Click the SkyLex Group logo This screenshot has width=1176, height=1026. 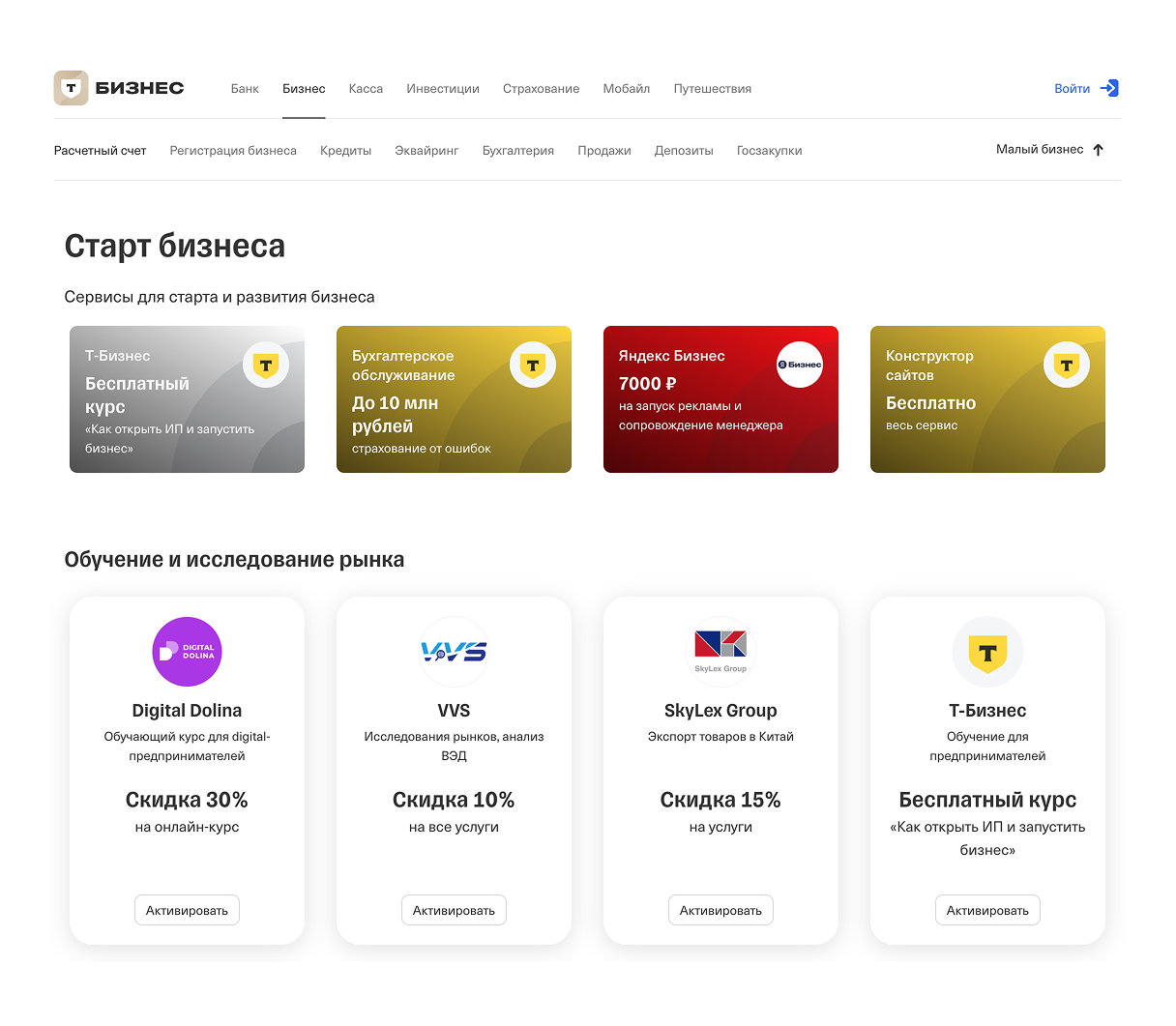pyautogui.click(x=720, y=650)
